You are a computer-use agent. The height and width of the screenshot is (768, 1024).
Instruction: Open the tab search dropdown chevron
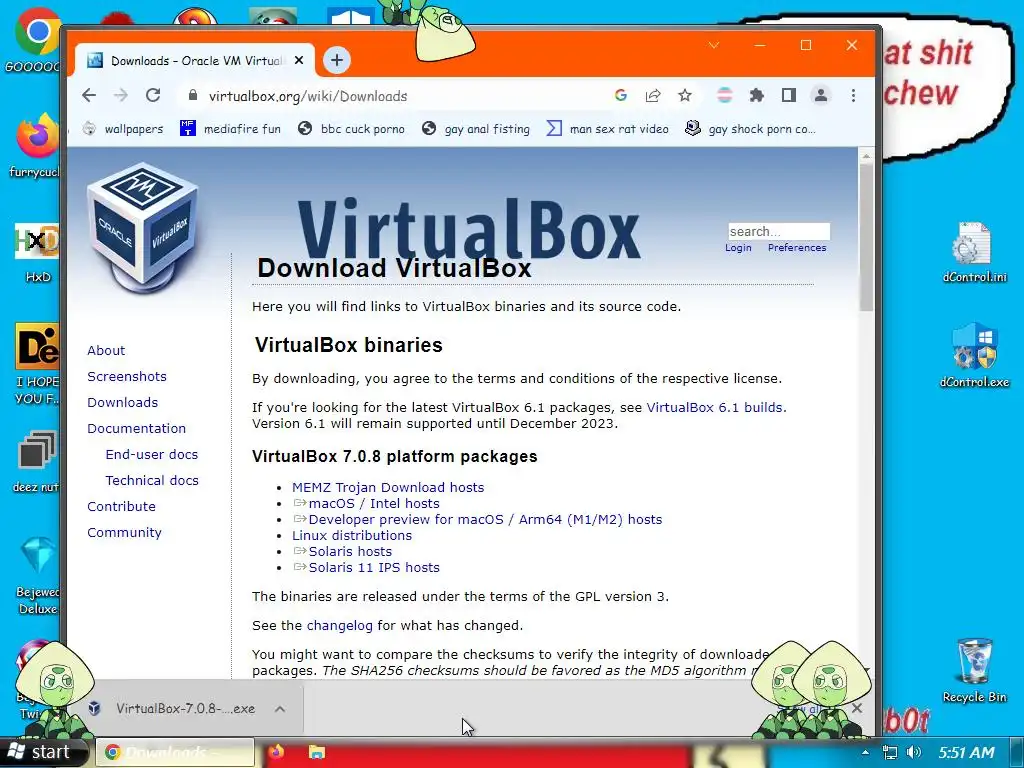[714, 45]
